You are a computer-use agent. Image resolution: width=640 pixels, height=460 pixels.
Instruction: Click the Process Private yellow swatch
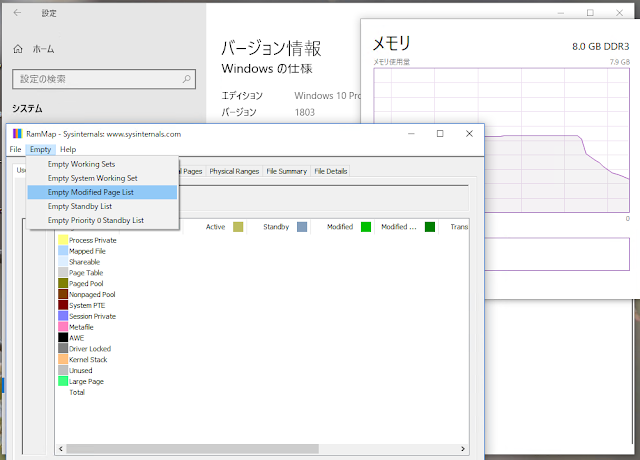click(x=63, y=240)
